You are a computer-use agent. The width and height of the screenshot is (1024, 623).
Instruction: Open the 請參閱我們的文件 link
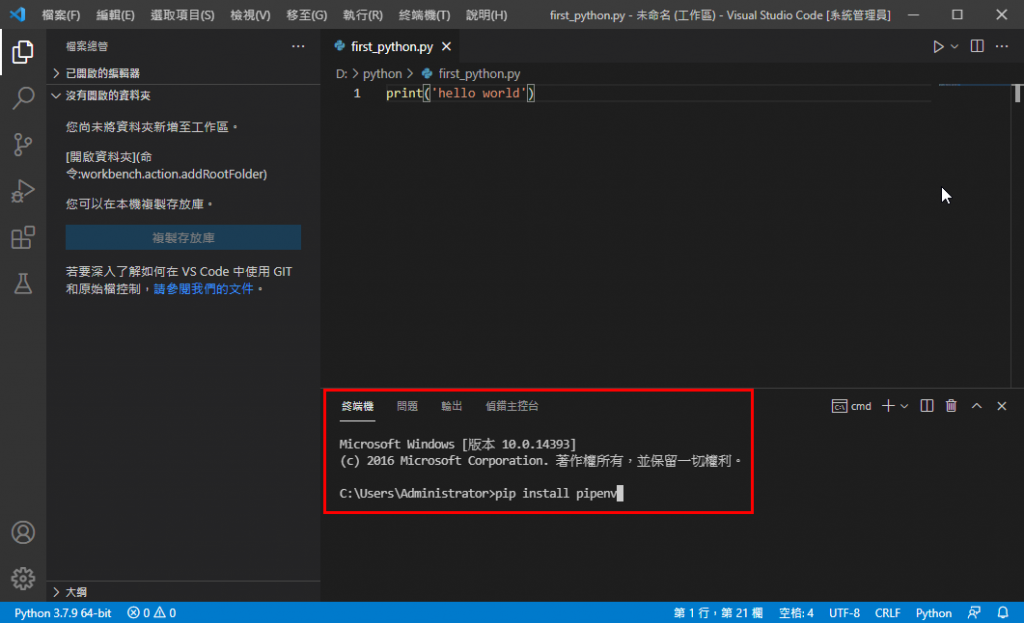click(x=203, y=289)
